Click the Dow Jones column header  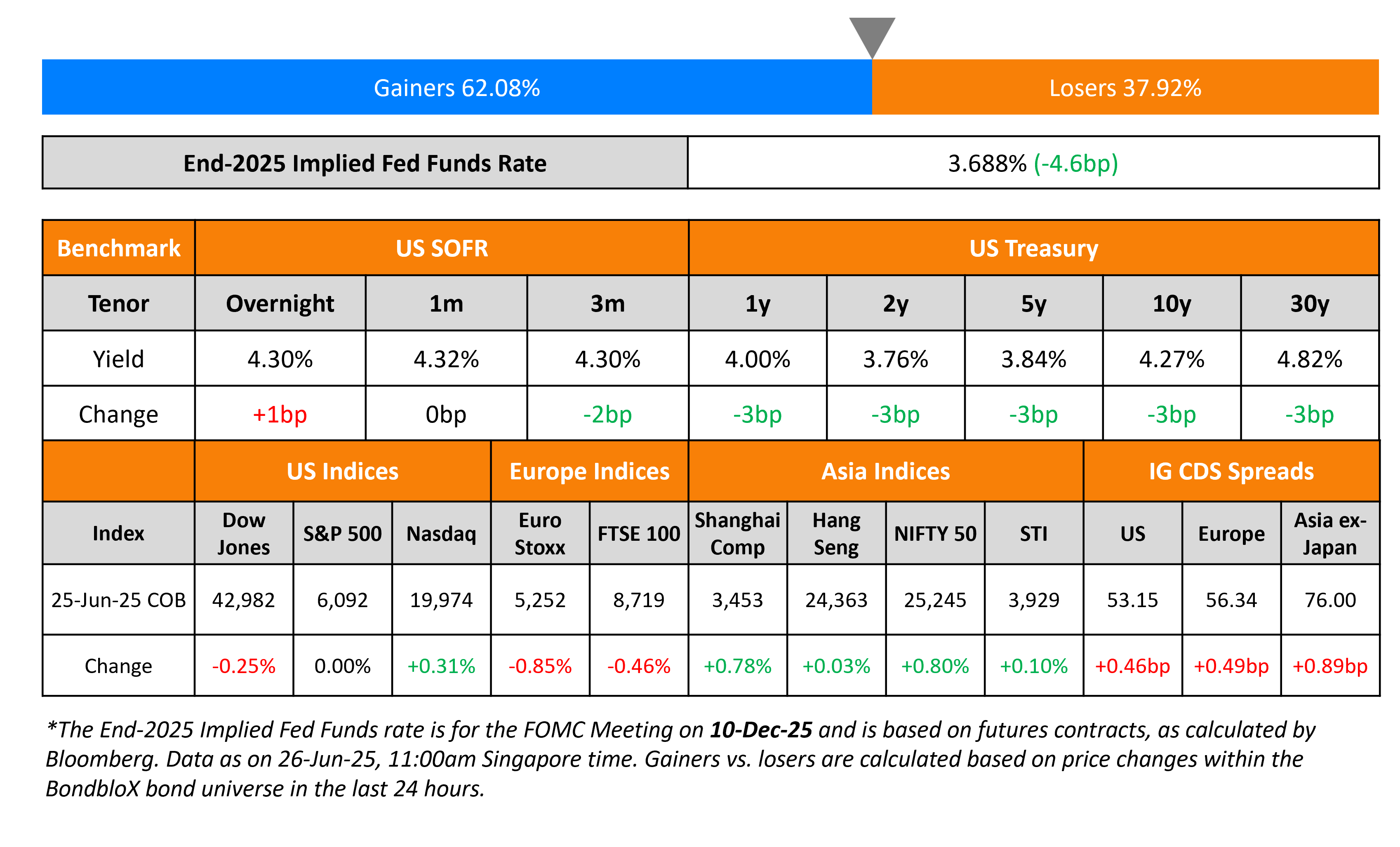[244, 533]
